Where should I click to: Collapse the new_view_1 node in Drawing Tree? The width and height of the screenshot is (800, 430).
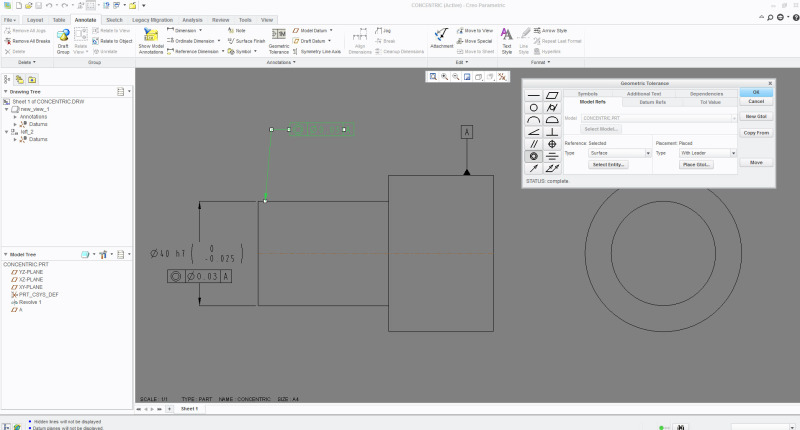coord(7,109)
